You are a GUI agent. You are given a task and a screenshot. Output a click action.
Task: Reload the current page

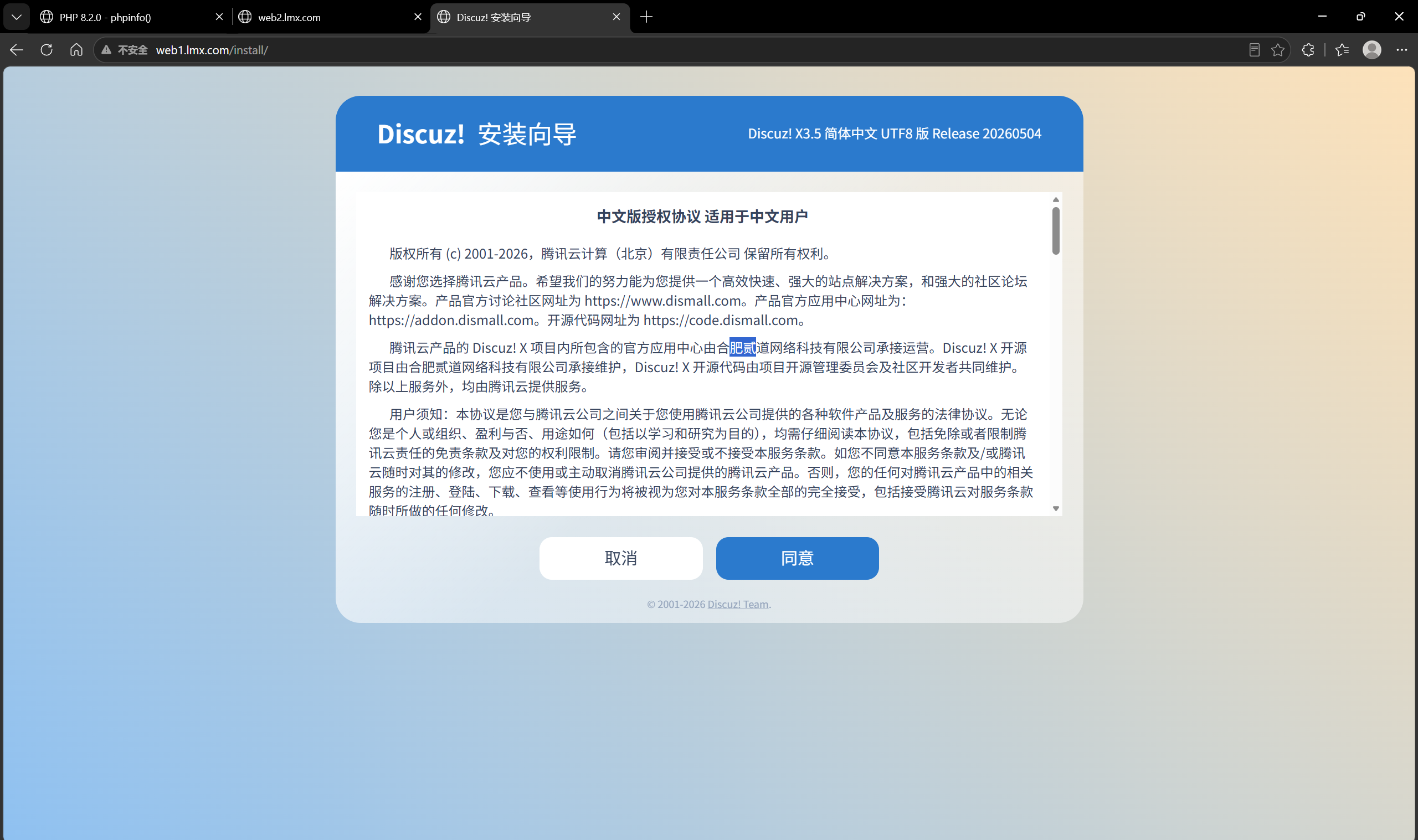[x=47, y=50]
